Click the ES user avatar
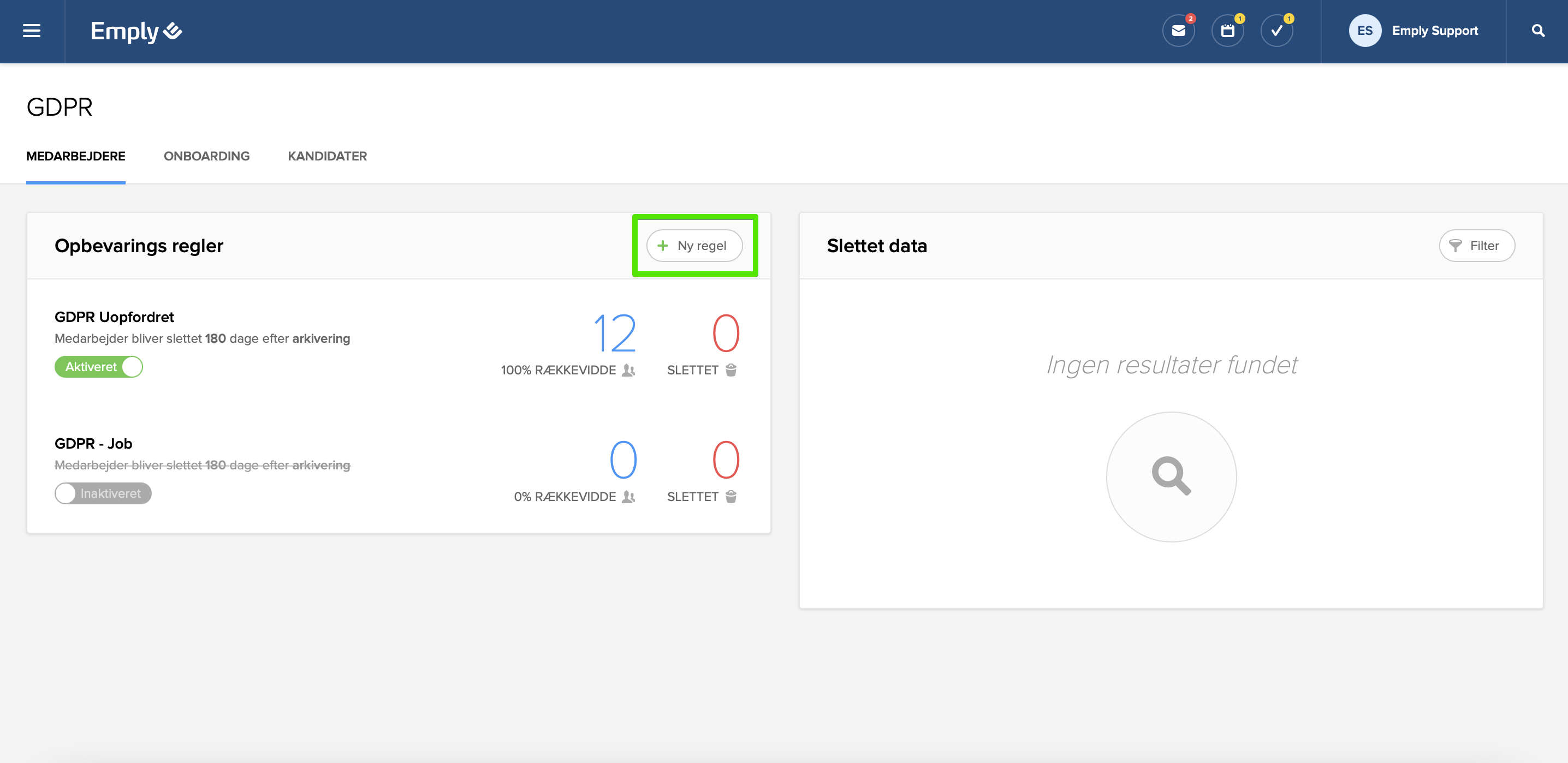Screen dimensions: 1568x763 pos(1364,31)
